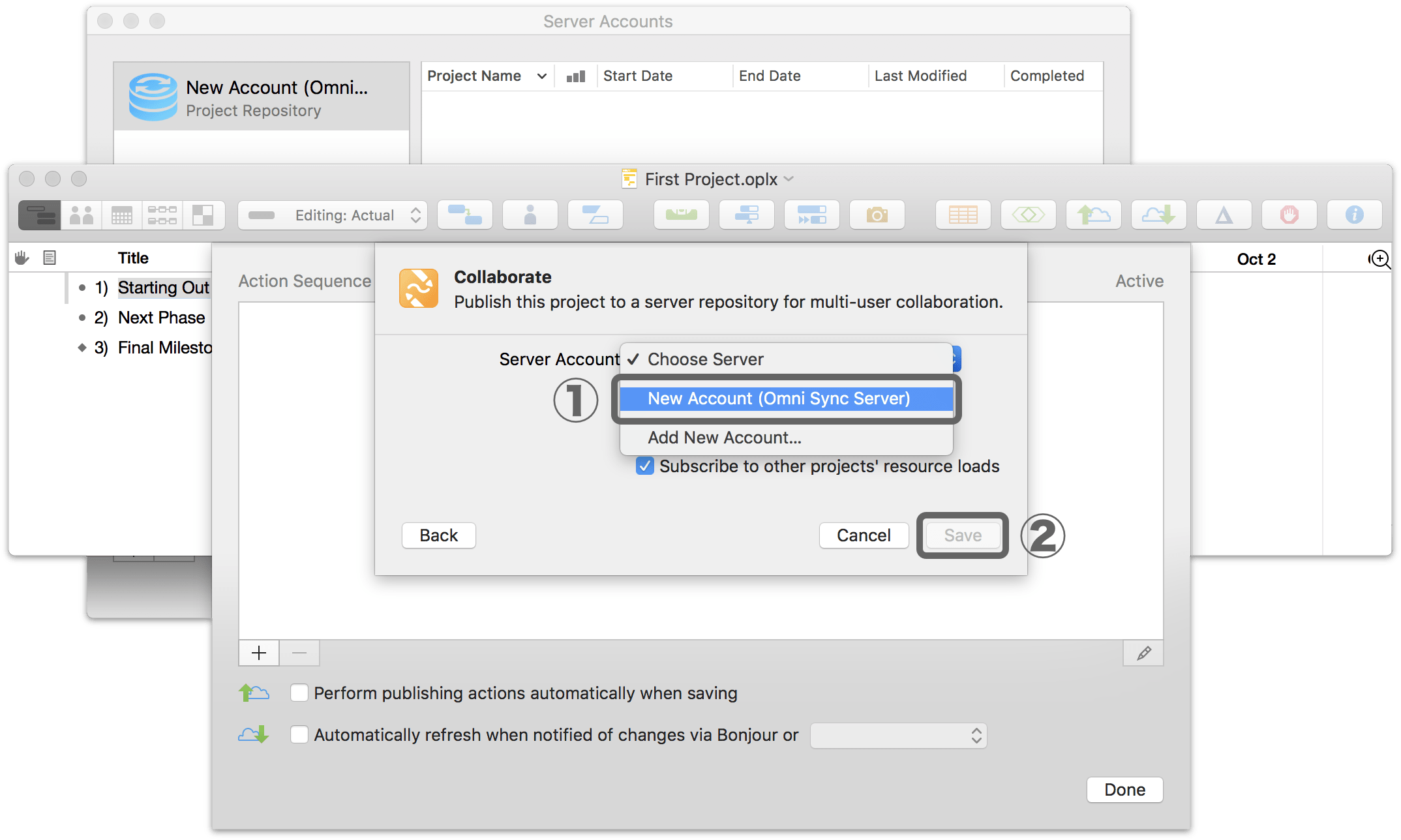Click the orange table Reports icon
Image resolution: width=1401 pixels, height=840 pixels.
963,215
